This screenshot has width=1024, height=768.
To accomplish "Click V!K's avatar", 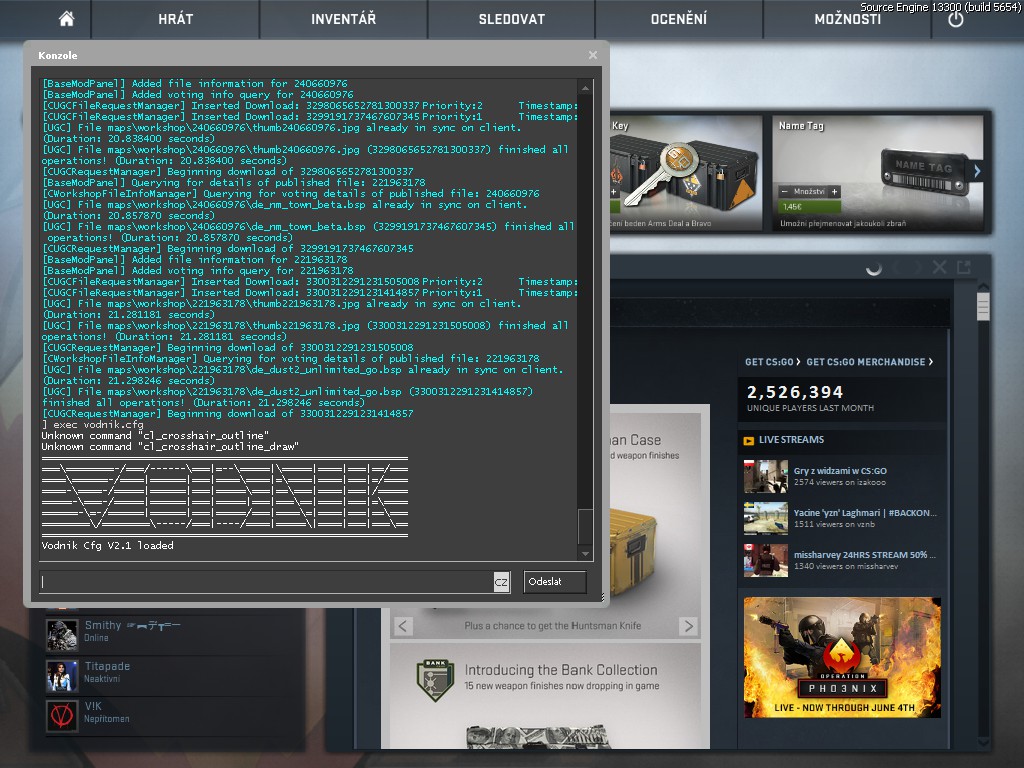I will 62,716.
